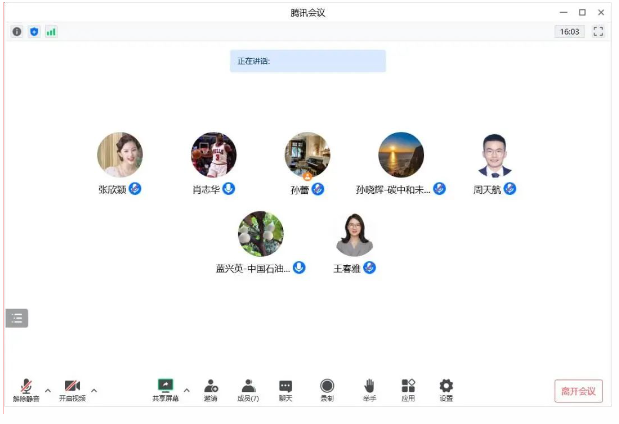Click the 16:03 meeting timer
Screen dimensions: 619x424
pos(570,32)
